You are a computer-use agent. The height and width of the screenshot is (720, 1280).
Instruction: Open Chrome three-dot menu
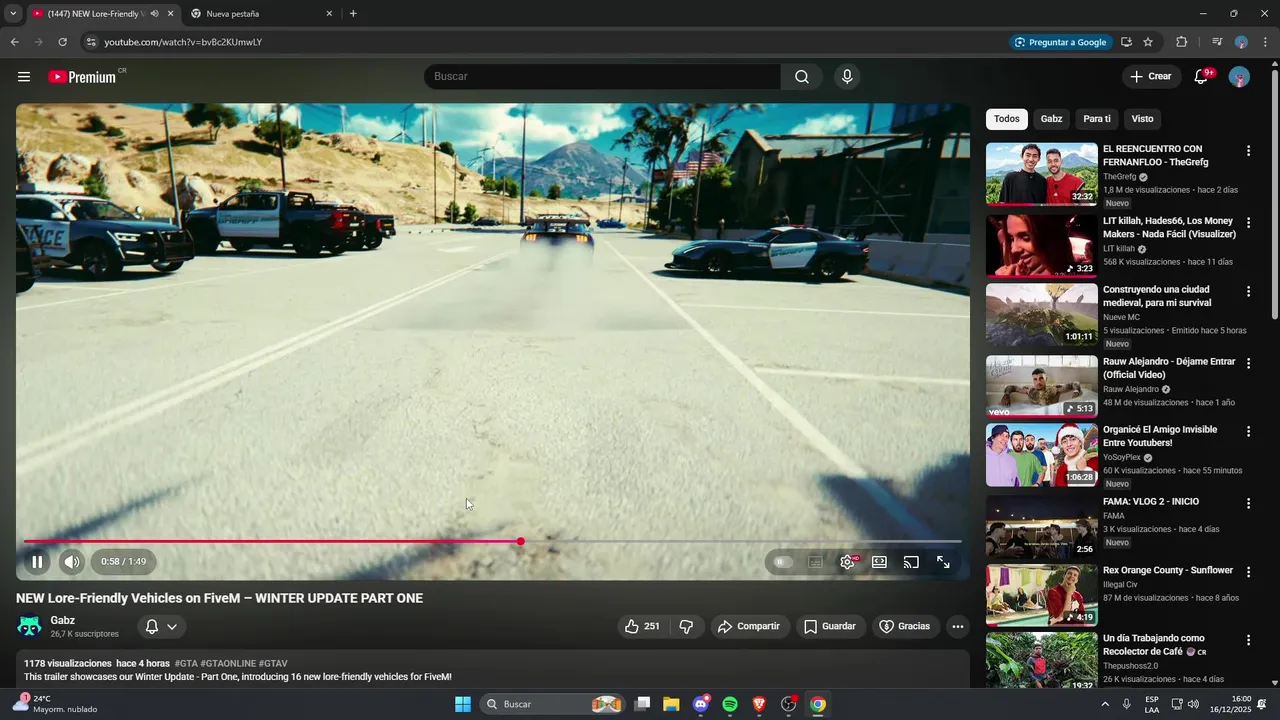pyautogui.click(x=1266, y=42)
